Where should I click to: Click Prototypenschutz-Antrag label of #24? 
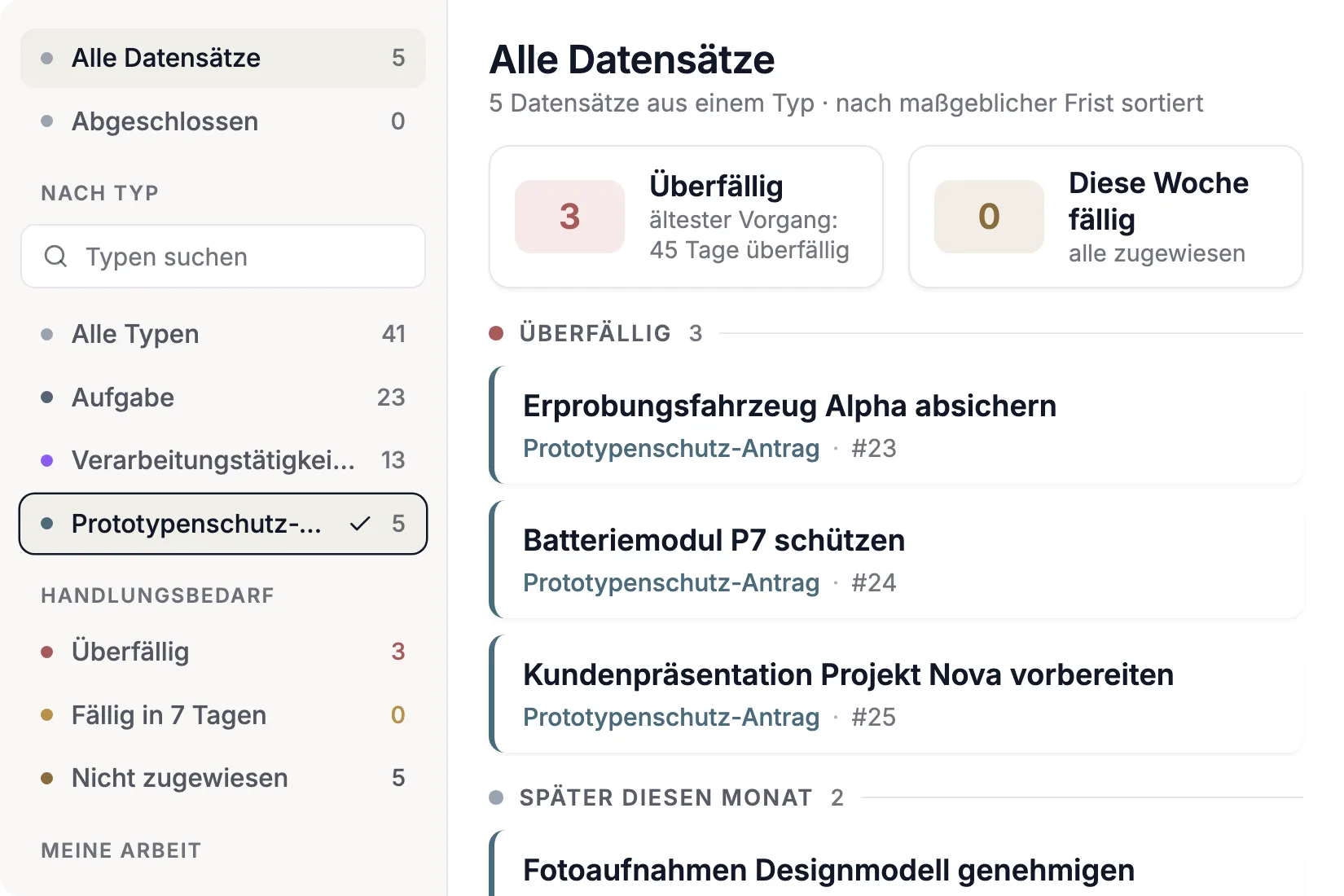pos(671,583)
